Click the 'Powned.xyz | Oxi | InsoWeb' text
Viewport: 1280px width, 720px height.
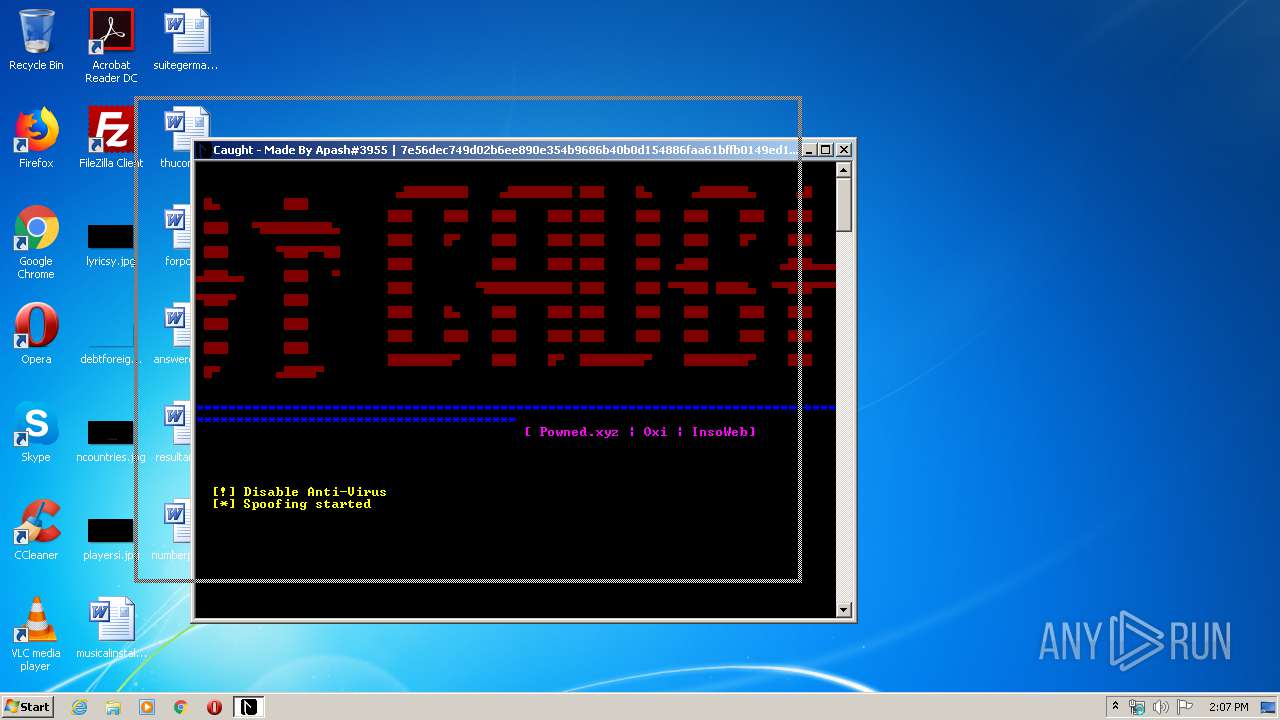(640, 432)
